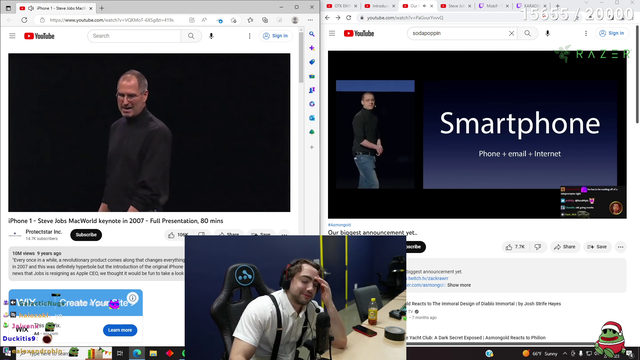Open Edge sidebar Tools briefcase icon
This screenshot has width=640, height=360.
(x=312, y=76)
